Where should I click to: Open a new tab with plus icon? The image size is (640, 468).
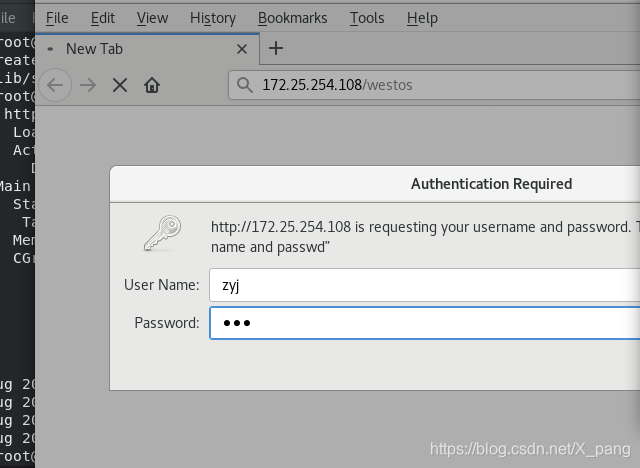276,48
